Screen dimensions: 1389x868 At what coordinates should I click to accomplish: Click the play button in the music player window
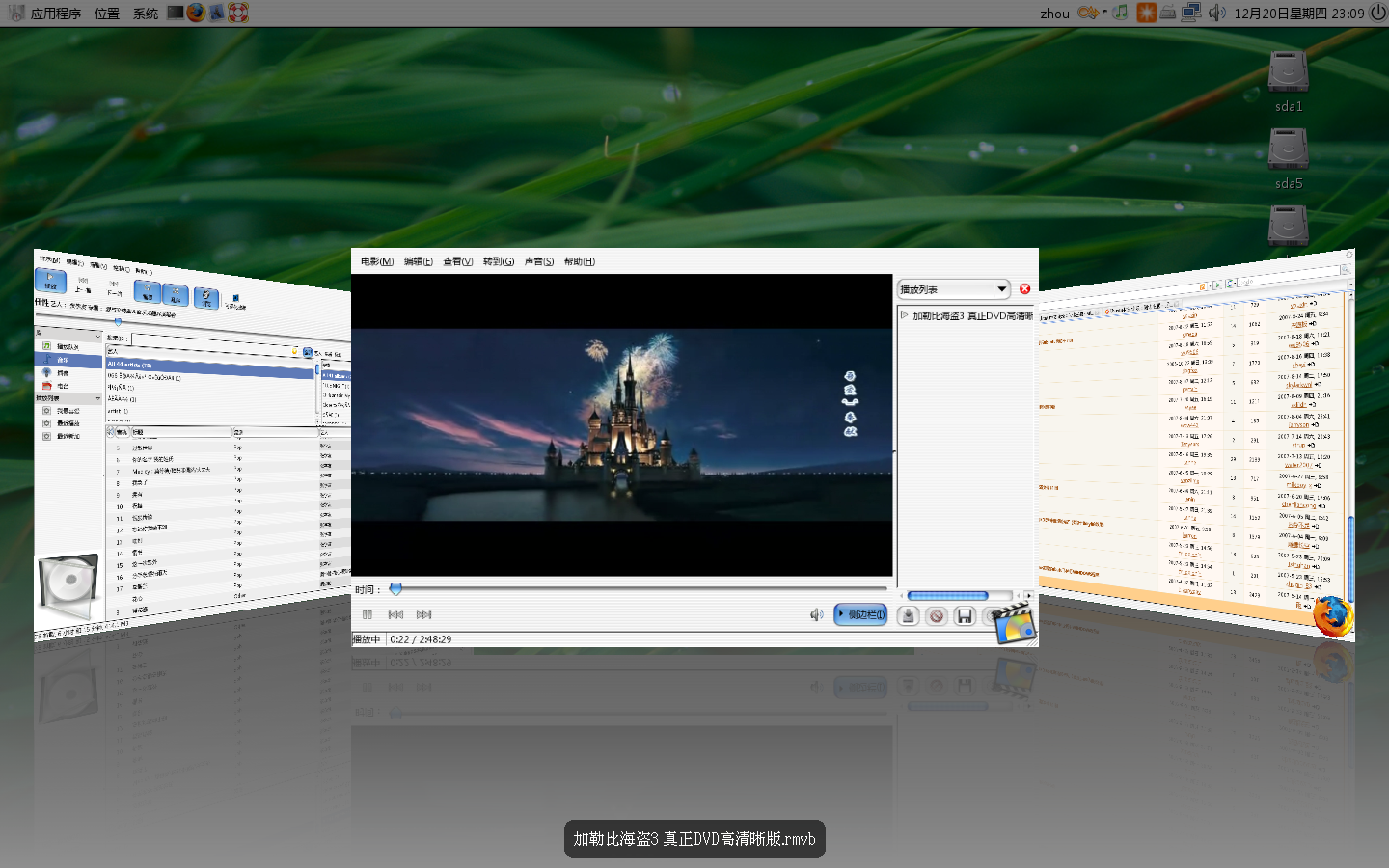tap(50, 281)
